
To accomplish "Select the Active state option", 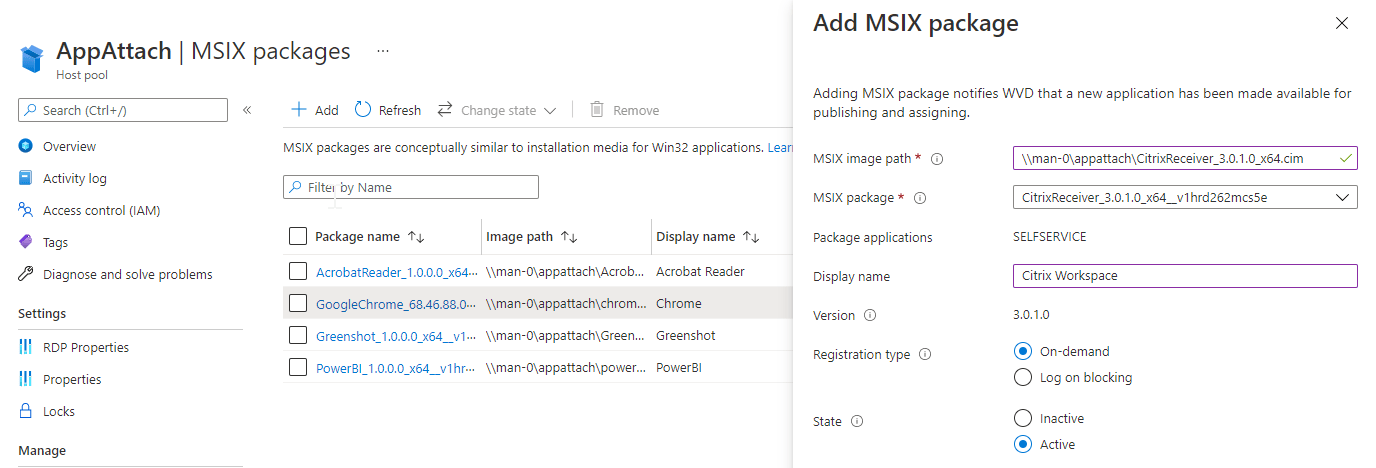I will [x=1023, y=444].
